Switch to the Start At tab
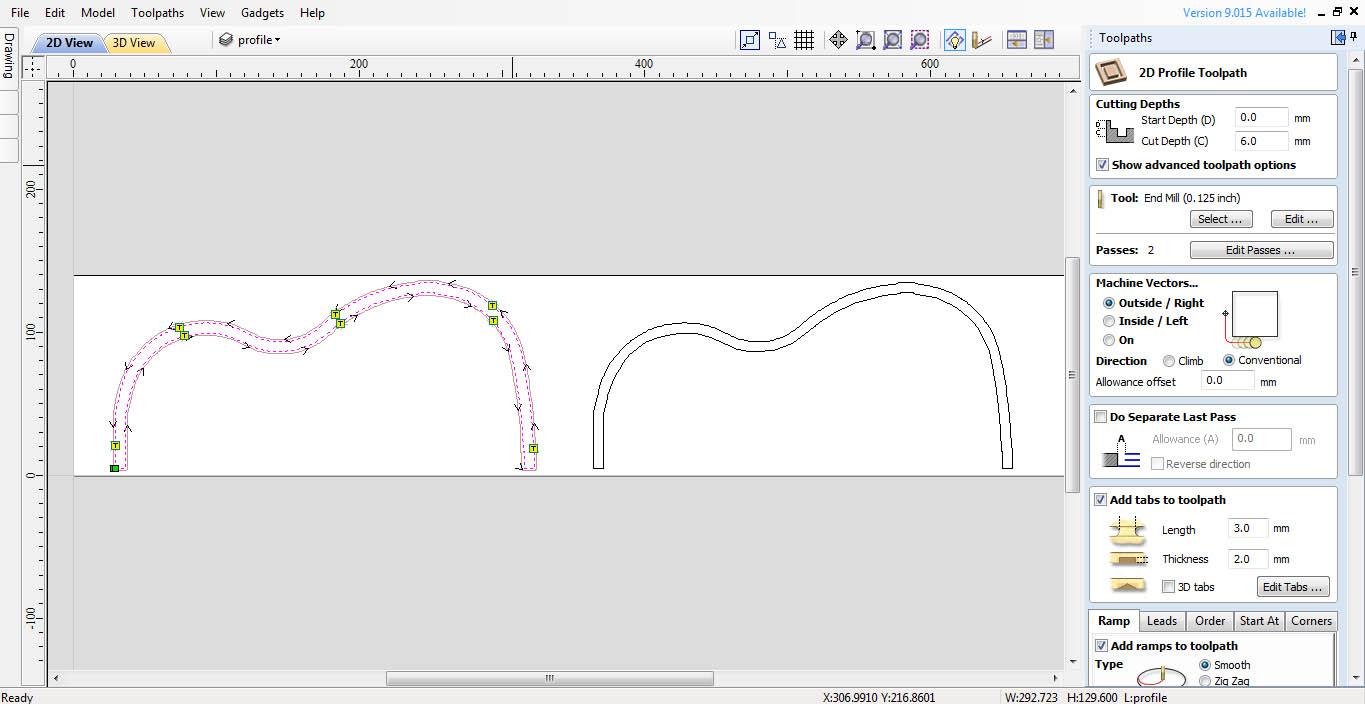This screenshot has width=1365, height=704. (1259, 621)
